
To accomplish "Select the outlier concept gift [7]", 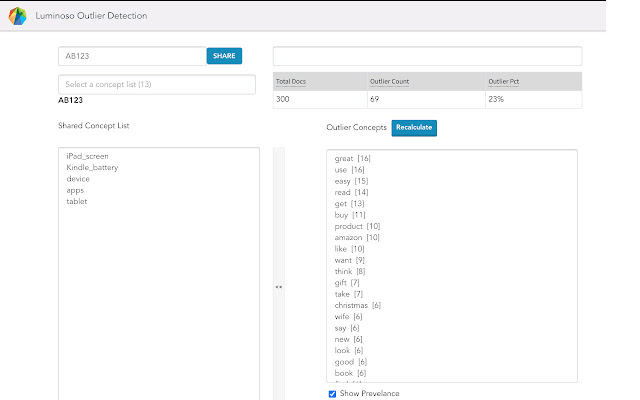I will coord(347,282).
